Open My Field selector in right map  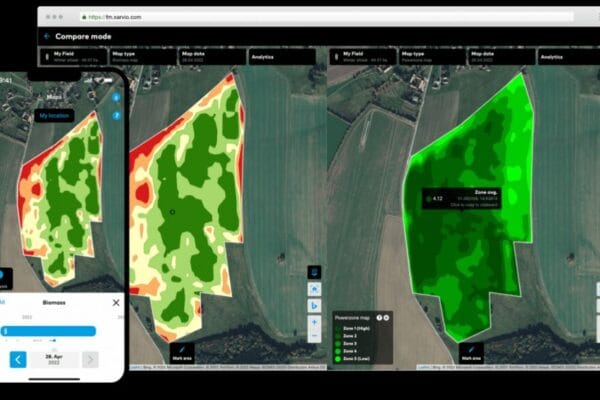[x=363, y=57]
